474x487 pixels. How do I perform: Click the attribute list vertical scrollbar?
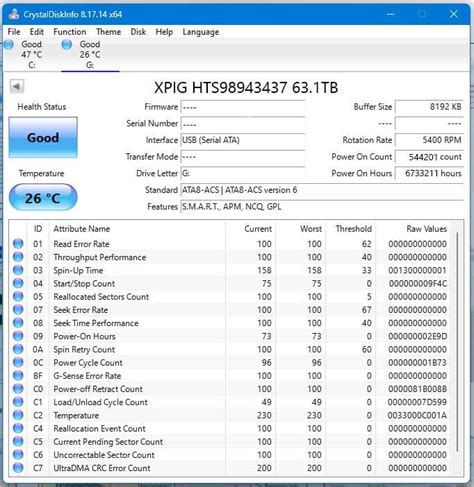tap(458, 347)
